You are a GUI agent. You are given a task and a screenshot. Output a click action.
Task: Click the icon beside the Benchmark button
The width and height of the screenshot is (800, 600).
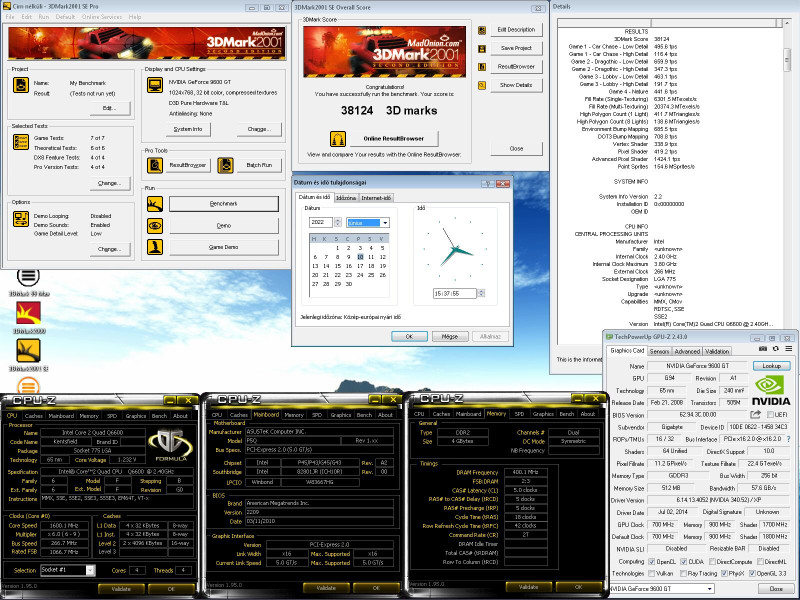coord(155,204)
